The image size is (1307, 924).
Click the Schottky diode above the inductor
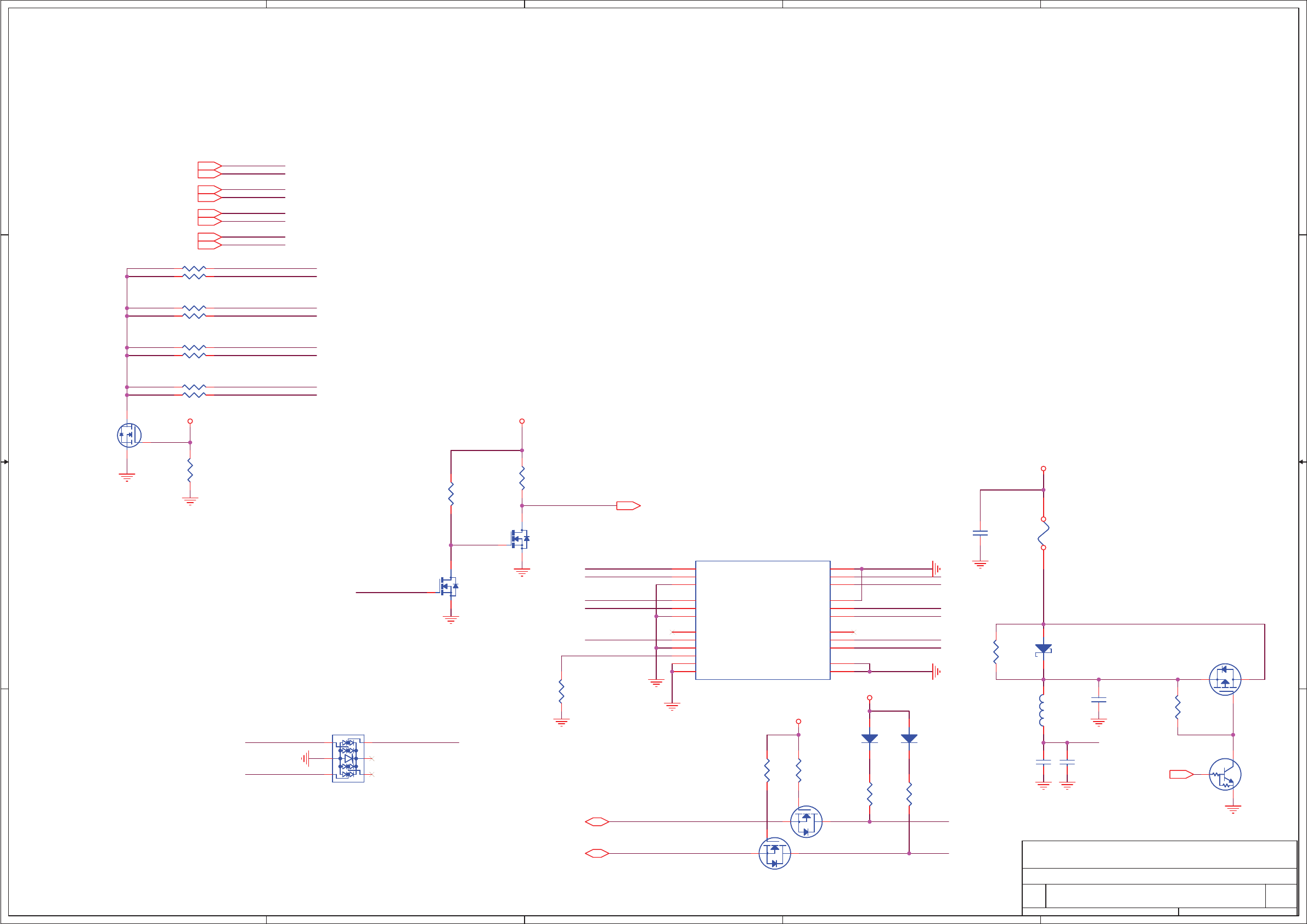[x=1043, y=649]
